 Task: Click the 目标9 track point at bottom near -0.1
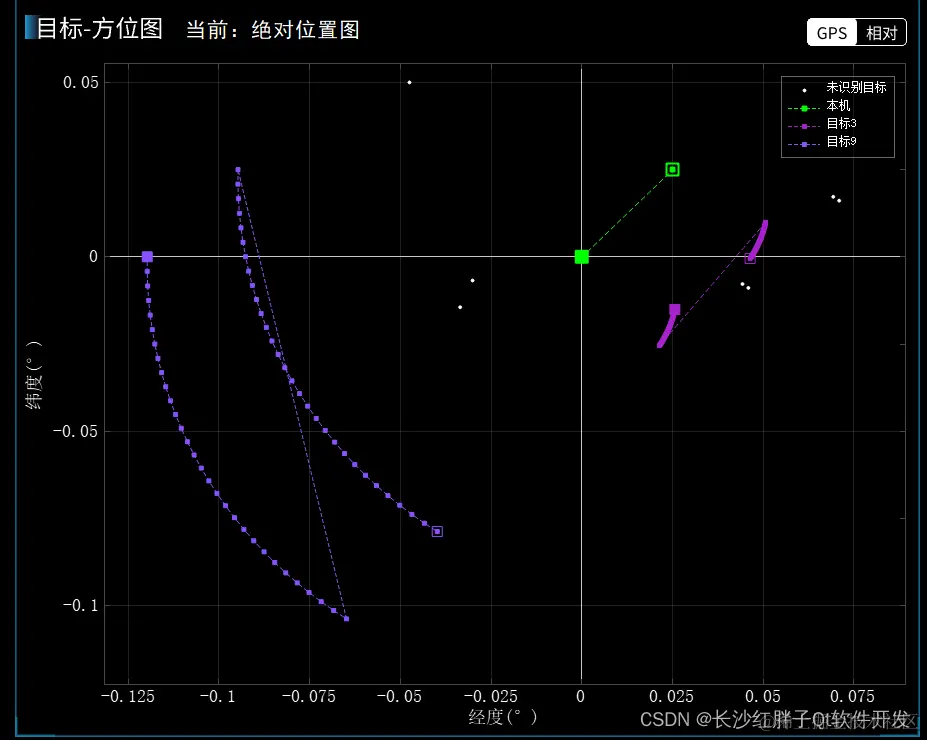pos(346,619)
